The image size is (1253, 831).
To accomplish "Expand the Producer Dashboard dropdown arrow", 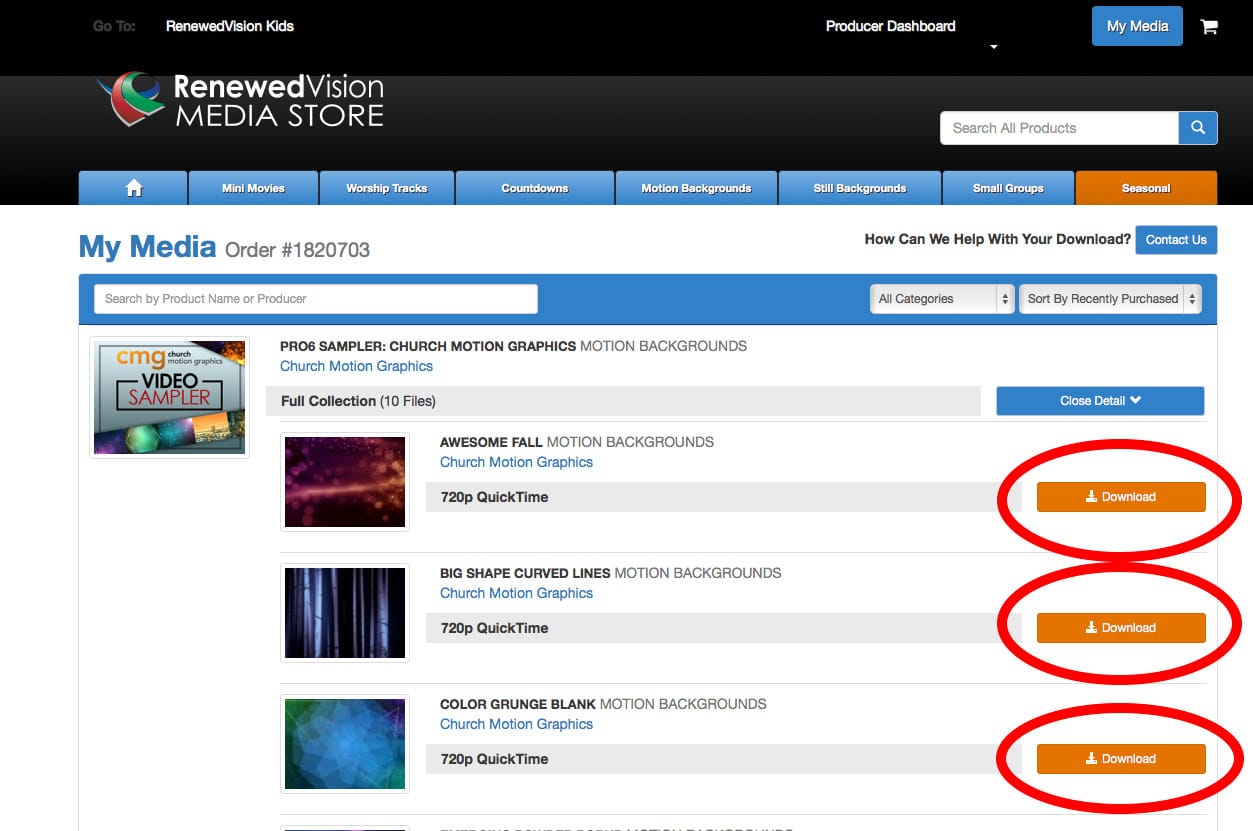I will 994,47.
